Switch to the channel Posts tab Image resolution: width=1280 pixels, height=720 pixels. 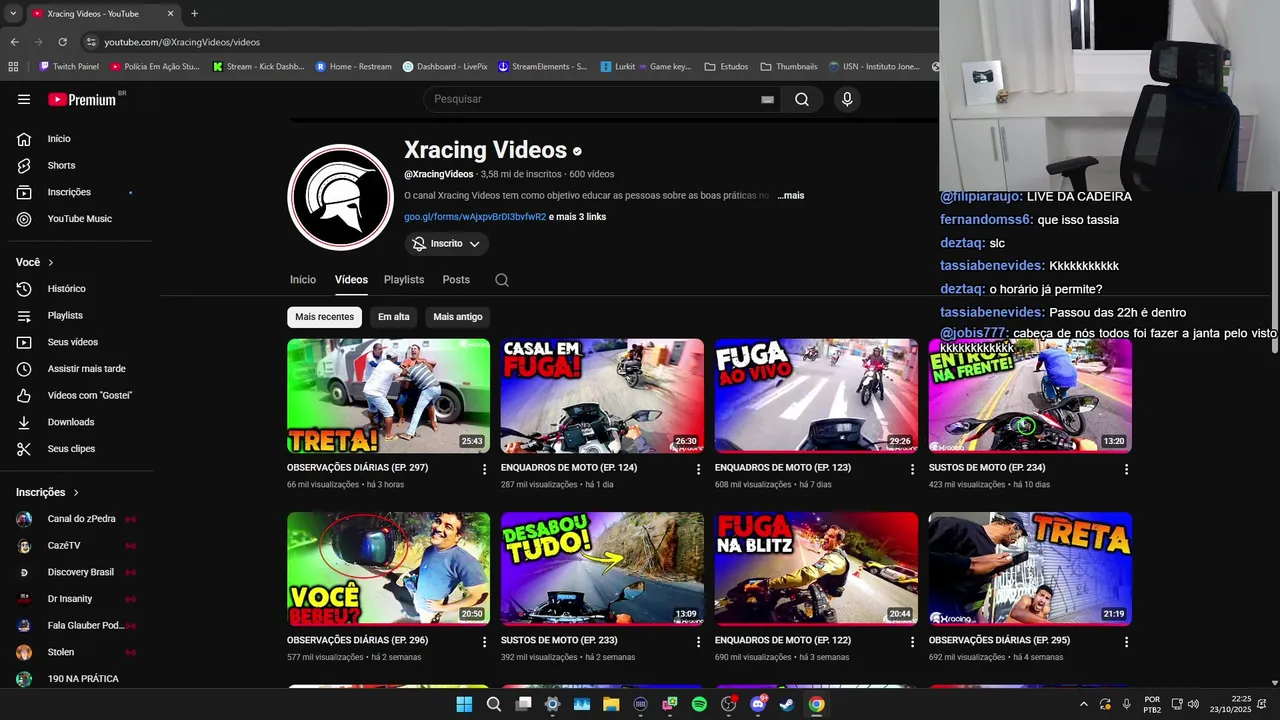click(x=456, y=280)
